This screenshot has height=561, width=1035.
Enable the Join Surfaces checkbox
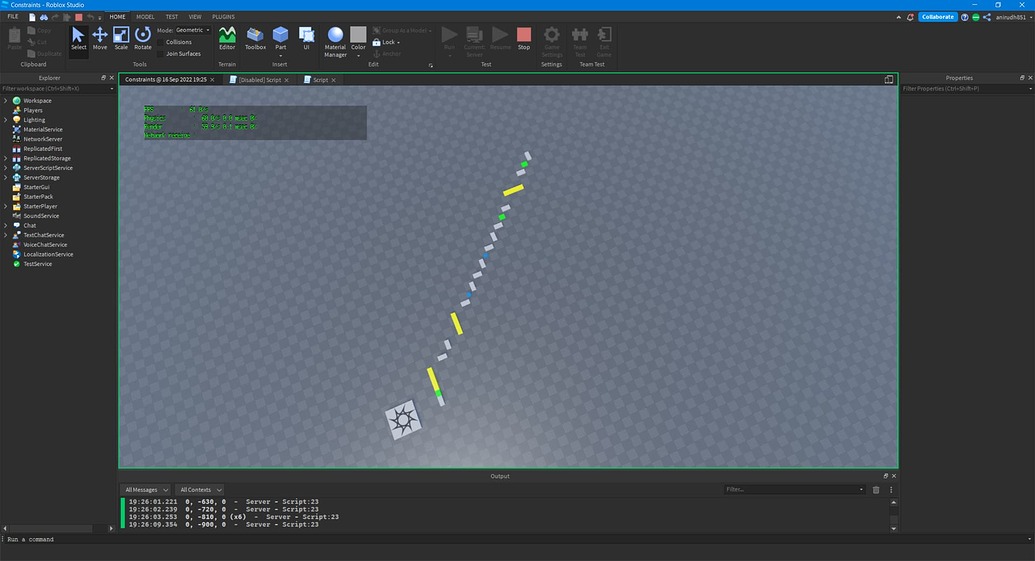click(x=160, y=54)
